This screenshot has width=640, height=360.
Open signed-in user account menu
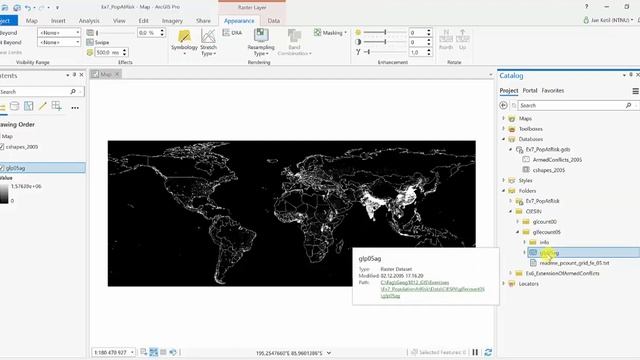point(609,20)
